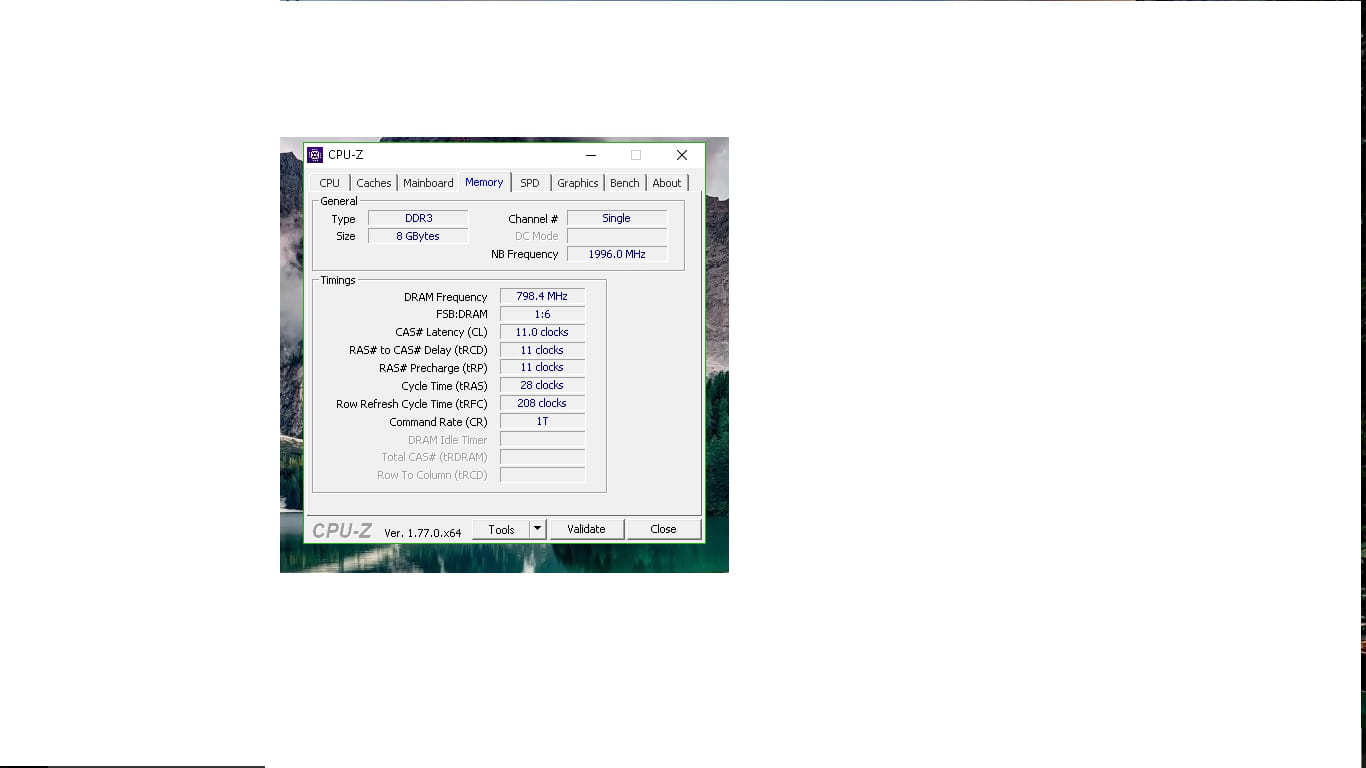The width and height of the screenshot is (1366, 768).
Task: Open the Caches tab
Action: pos(374,183)
